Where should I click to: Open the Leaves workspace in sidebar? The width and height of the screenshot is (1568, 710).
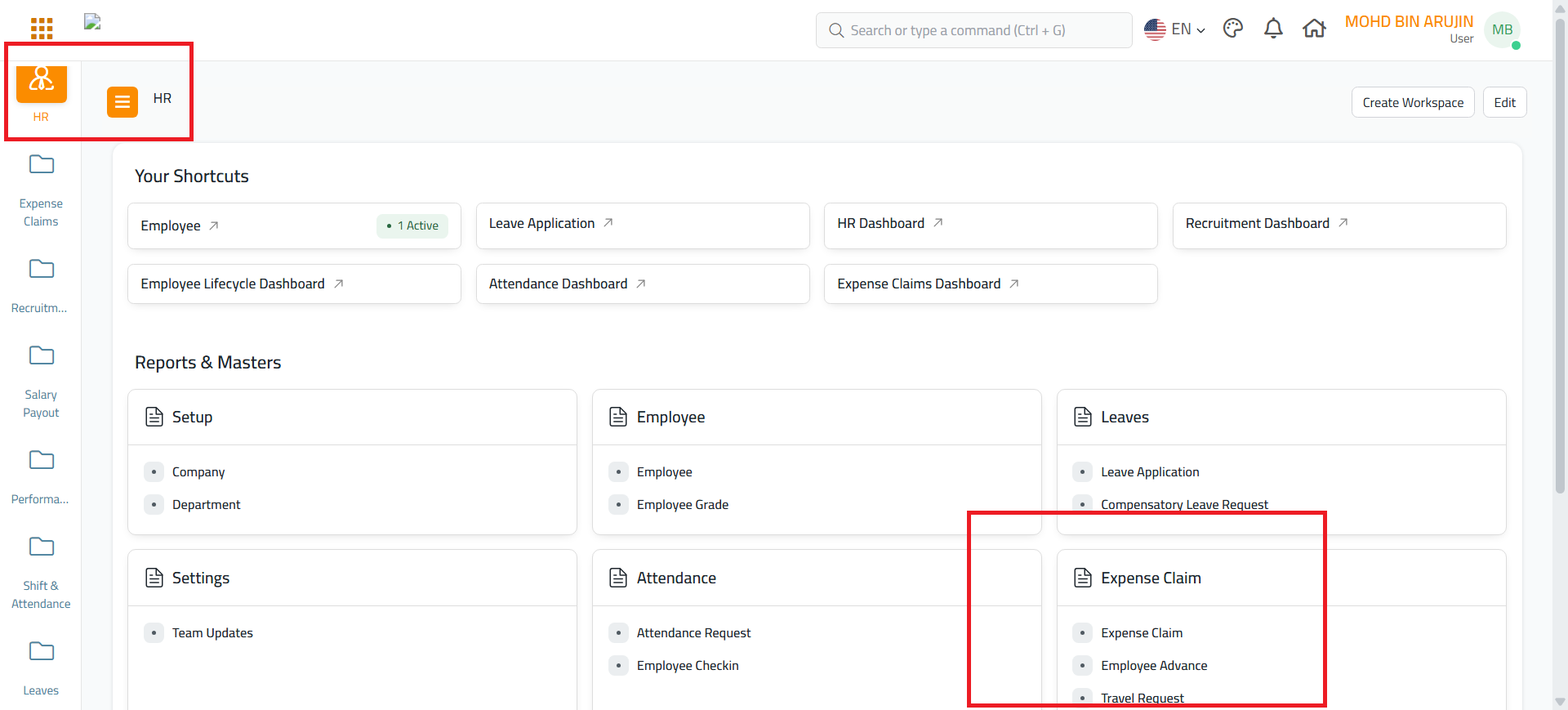41,668
